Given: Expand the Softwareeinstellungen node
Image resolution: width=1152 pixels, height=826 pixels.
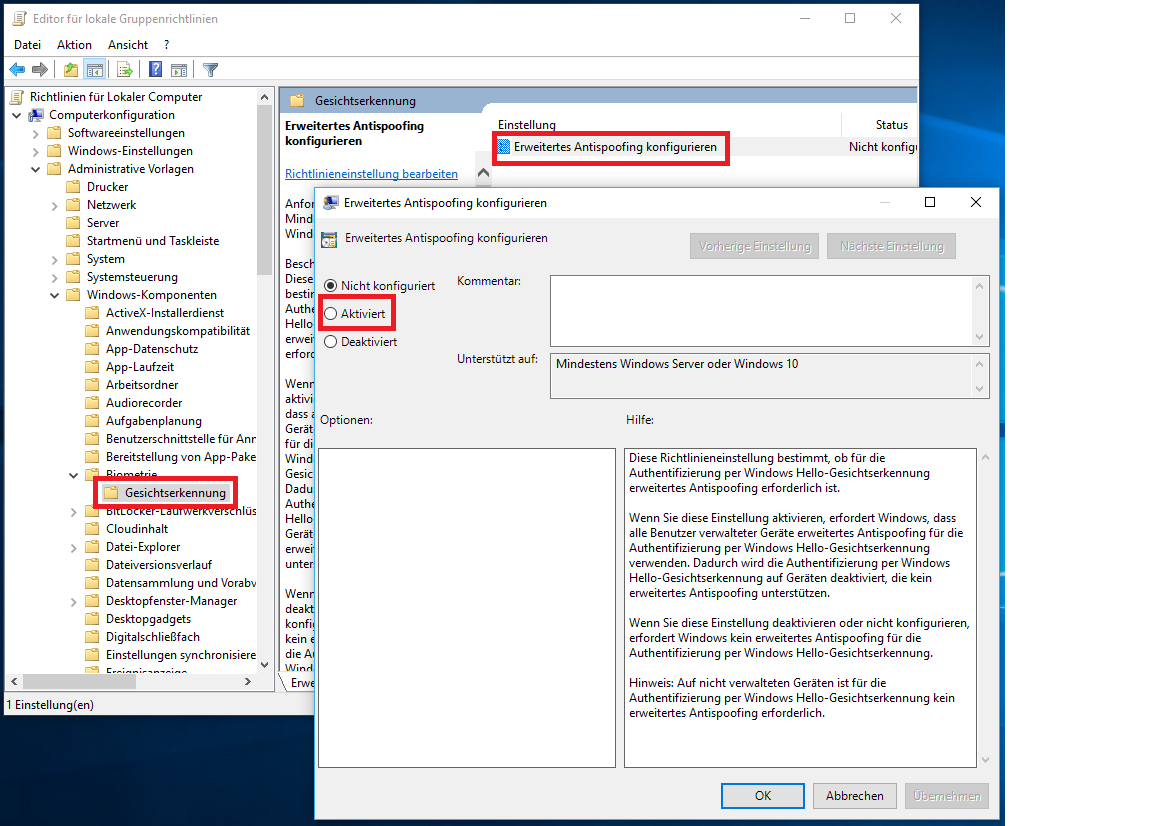Looking at the screenshot, I should (35, 133).
